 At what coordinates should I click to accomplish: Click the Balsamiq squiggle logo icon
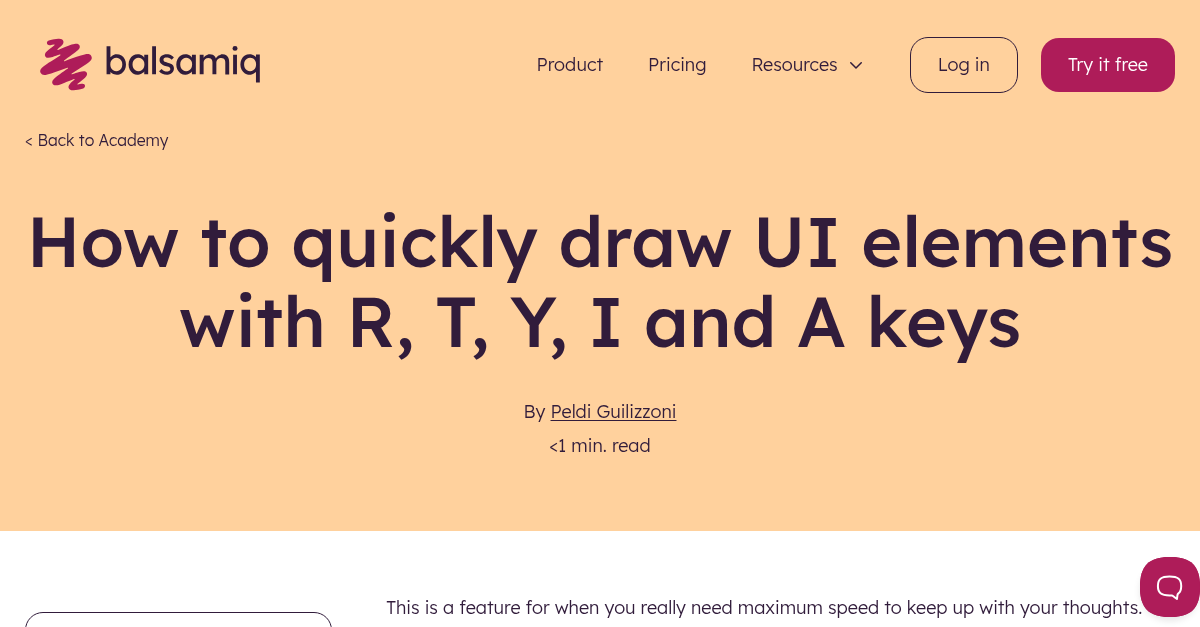pyautogui.click(x=64, y=63)
